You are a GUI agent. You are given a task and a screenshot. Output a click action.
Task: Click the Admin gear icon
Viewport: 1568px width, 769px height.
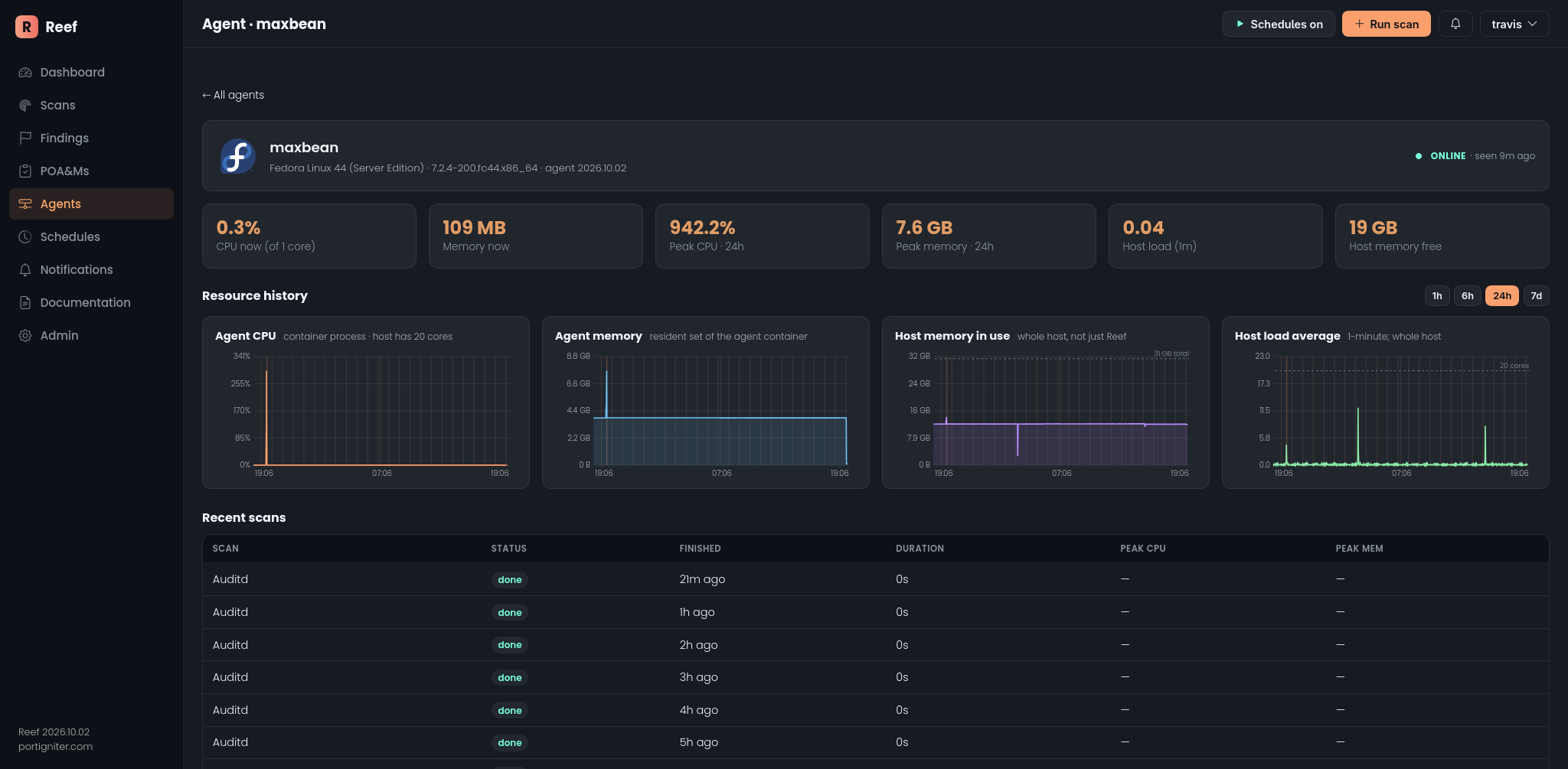[25, 336]
